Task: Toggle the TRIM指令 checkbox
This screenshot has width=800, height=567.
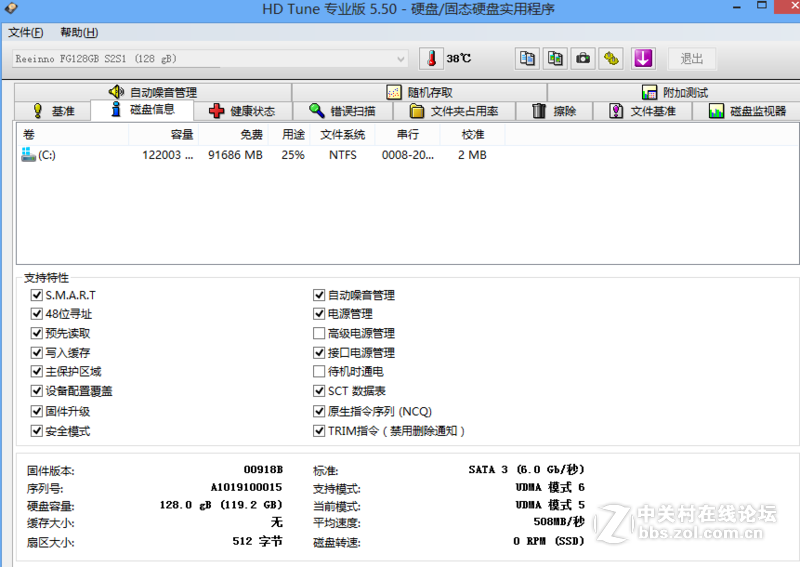Action: (319, 431)
